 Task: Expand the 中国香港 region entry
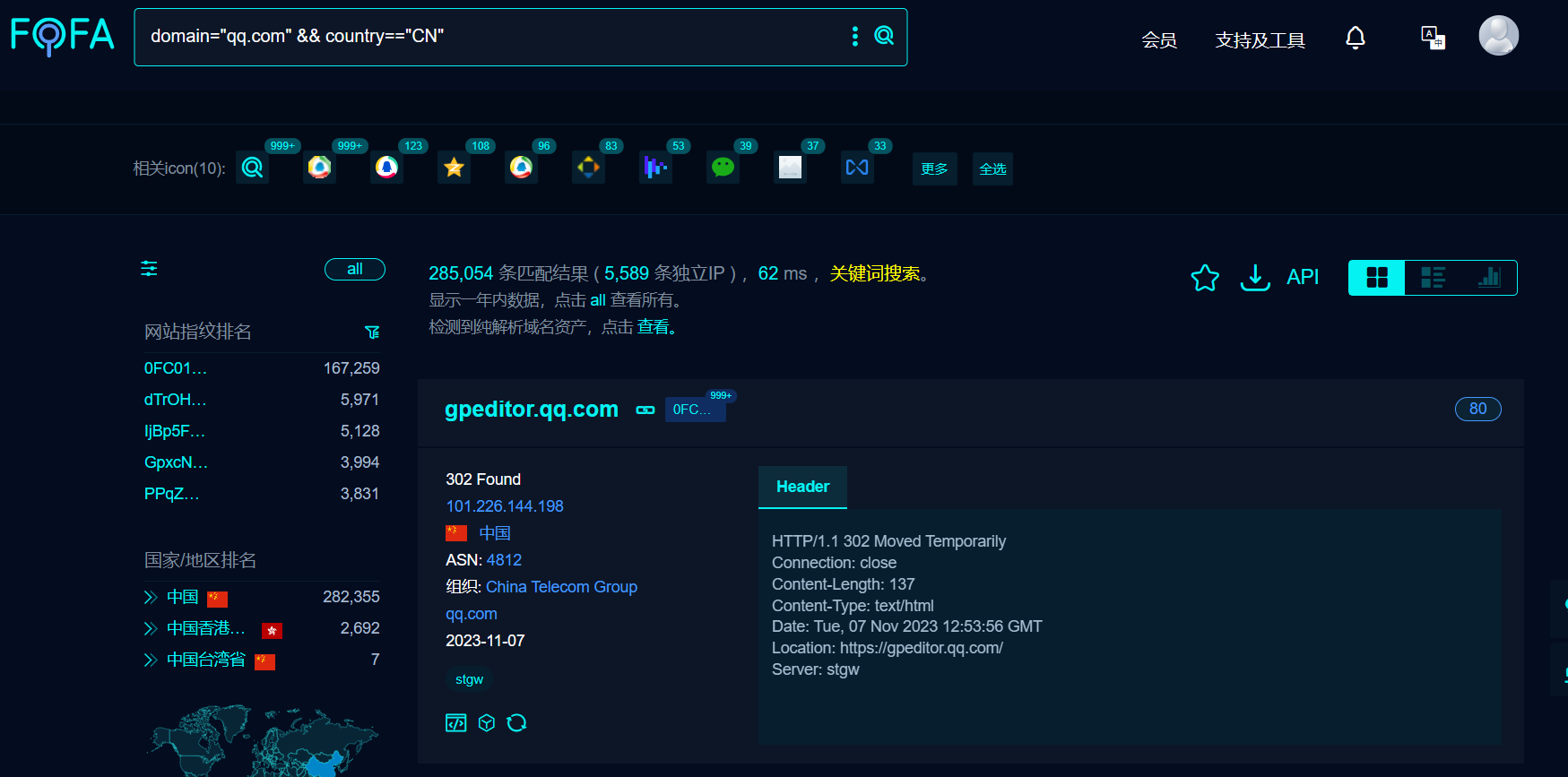click(x=151, y=629)
